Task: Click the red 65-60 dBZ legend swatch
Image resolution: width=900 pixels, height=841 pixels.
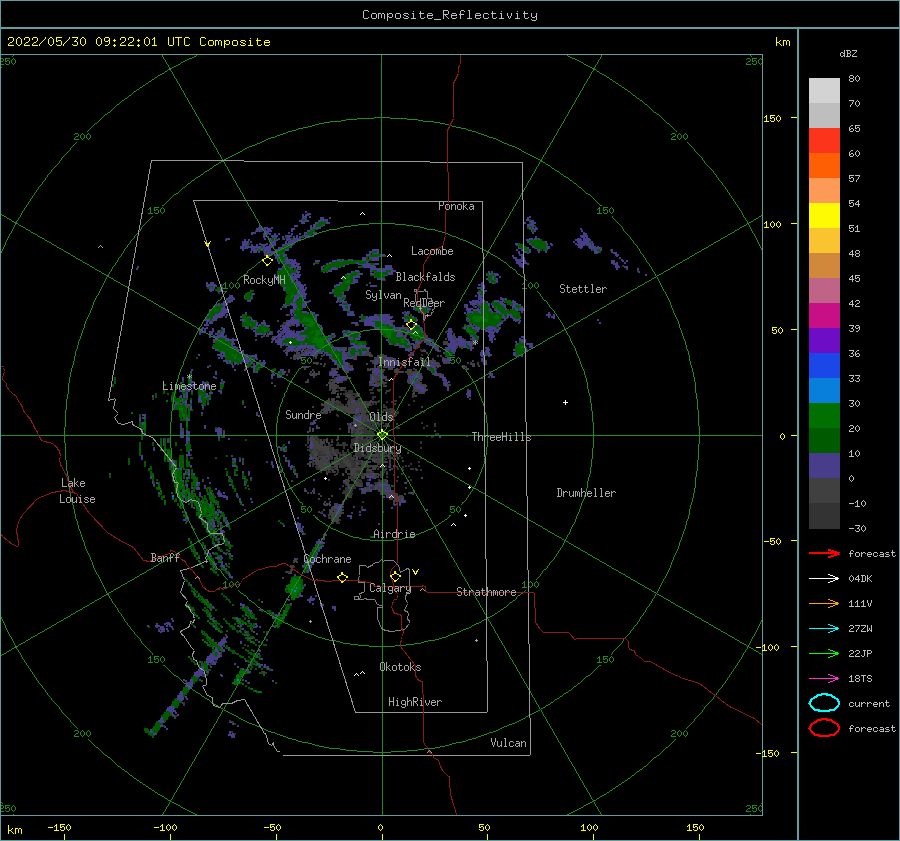Action: tap(824, 141)
